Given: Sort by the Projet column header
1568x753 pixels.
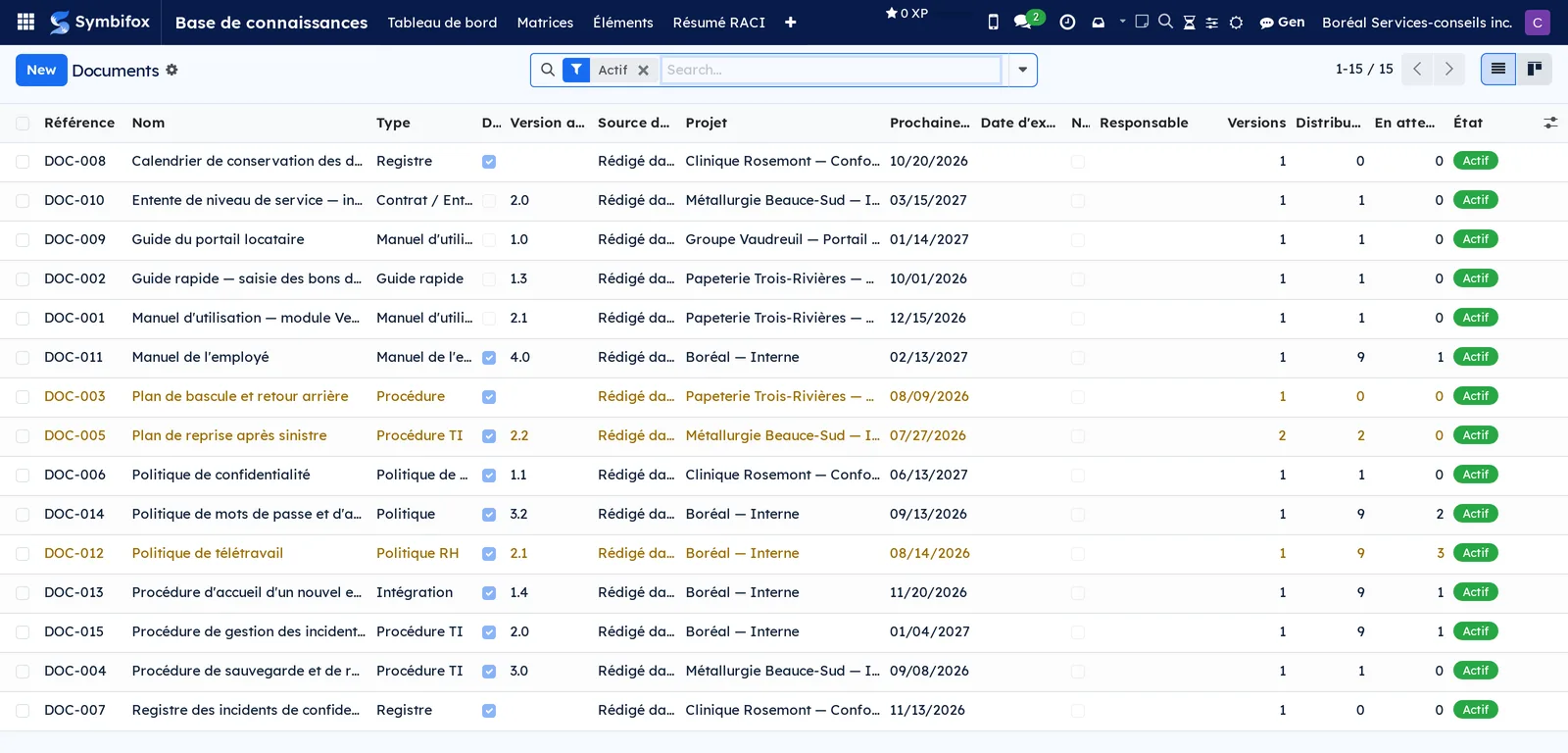Looking at the screenshot, I should [707, 123].
